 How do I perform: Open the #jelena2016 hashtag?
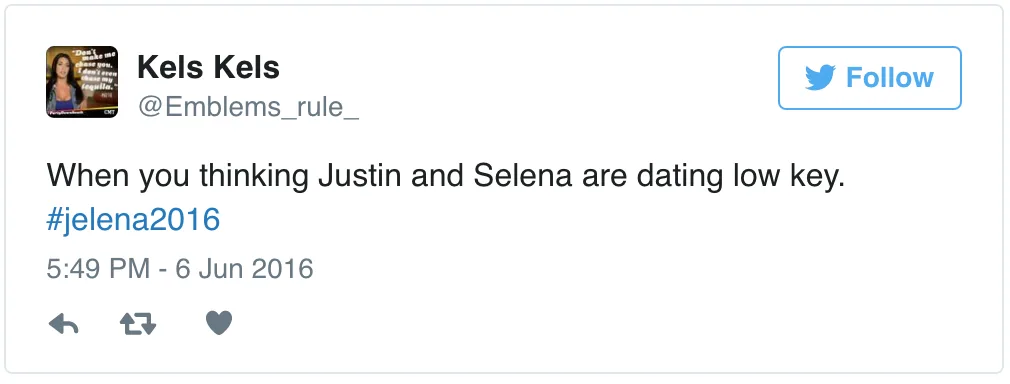[x=133, y=220]
